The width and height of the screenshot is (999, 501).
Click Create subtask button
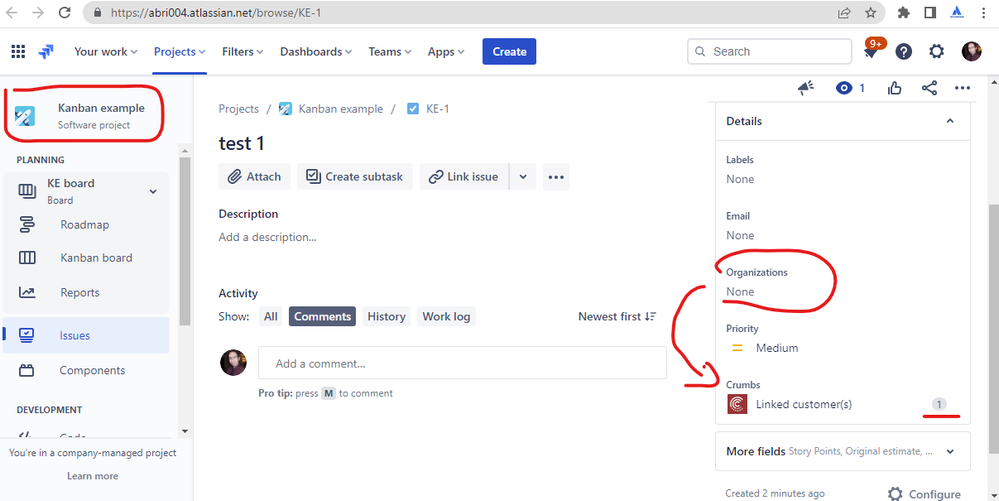[x=355, y=177]
